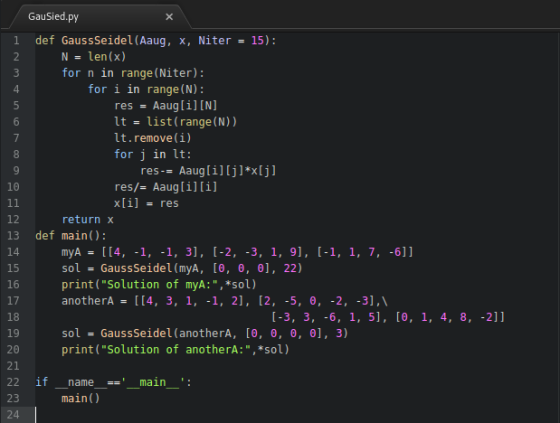Click the string "Solution of anotherA:"
The width and height of the screenshot is (560, 423).
tap(176, 350)
